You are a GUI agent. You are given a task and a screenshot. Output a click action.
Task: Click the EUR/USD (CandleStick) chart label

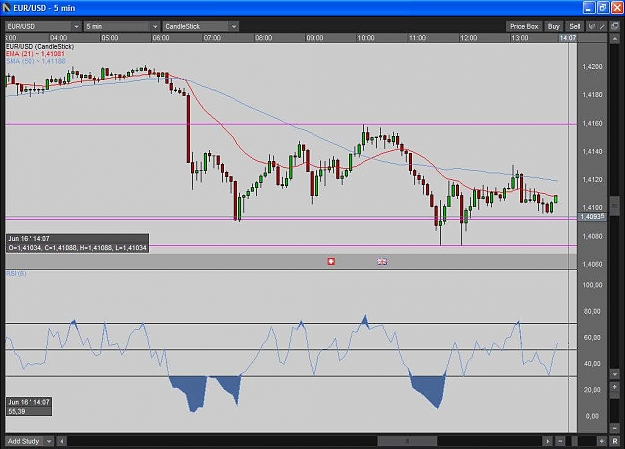coord(40,46)
